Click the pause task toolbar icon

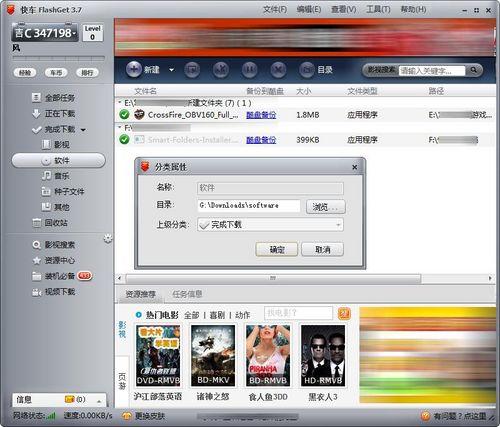249,69
